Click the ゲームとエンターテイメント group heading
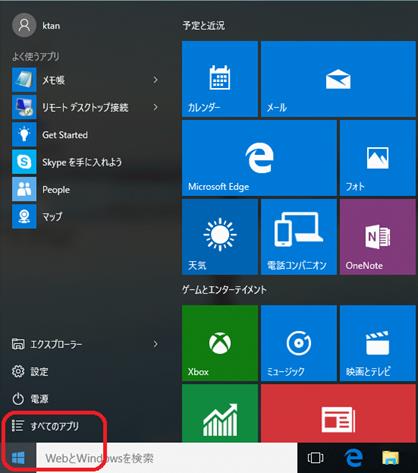The height and width of the screenshot is (473, 418). [x=224, y=290]
